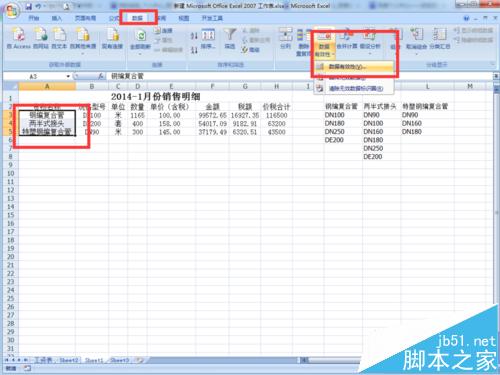This screenshot has height=375, width=500.
Task: Click the Name Box showing A3
Action: click(33, 77)
